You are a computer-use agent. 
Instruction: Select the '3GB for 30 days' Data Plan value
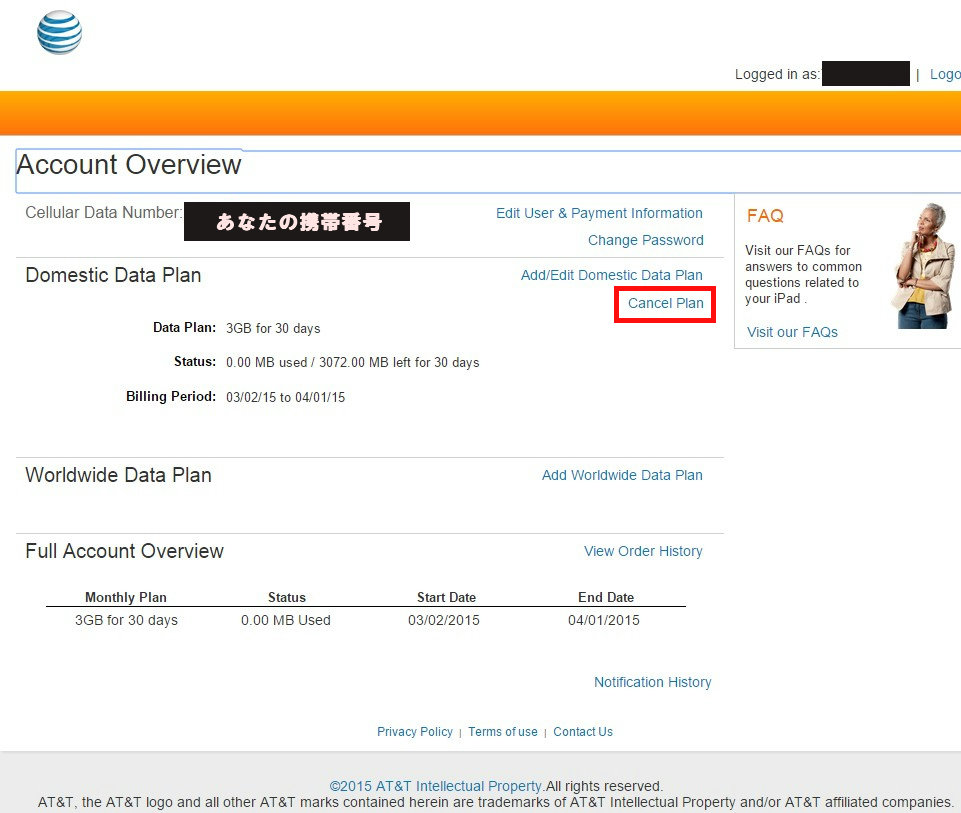pos(273,328)
